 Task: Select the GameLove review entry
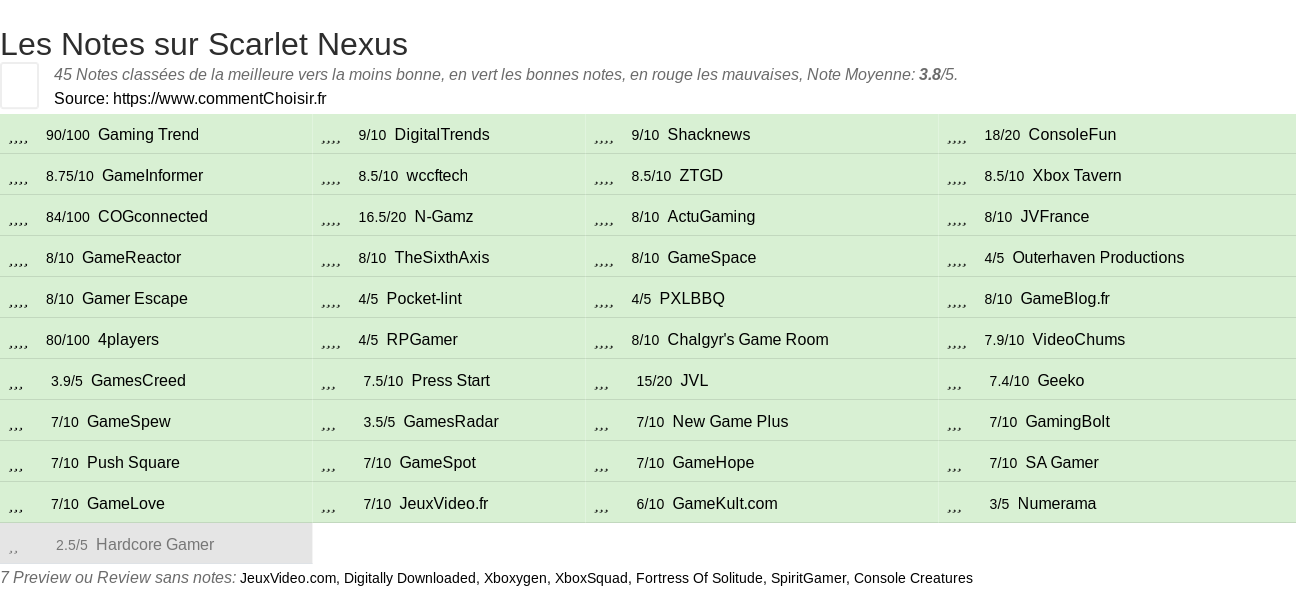pos(126,504)
